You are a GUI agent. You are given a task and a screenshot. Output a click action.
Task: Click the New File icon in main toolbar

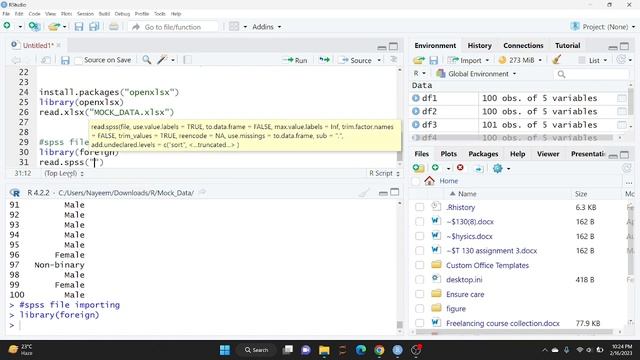(x=7, y=26)
